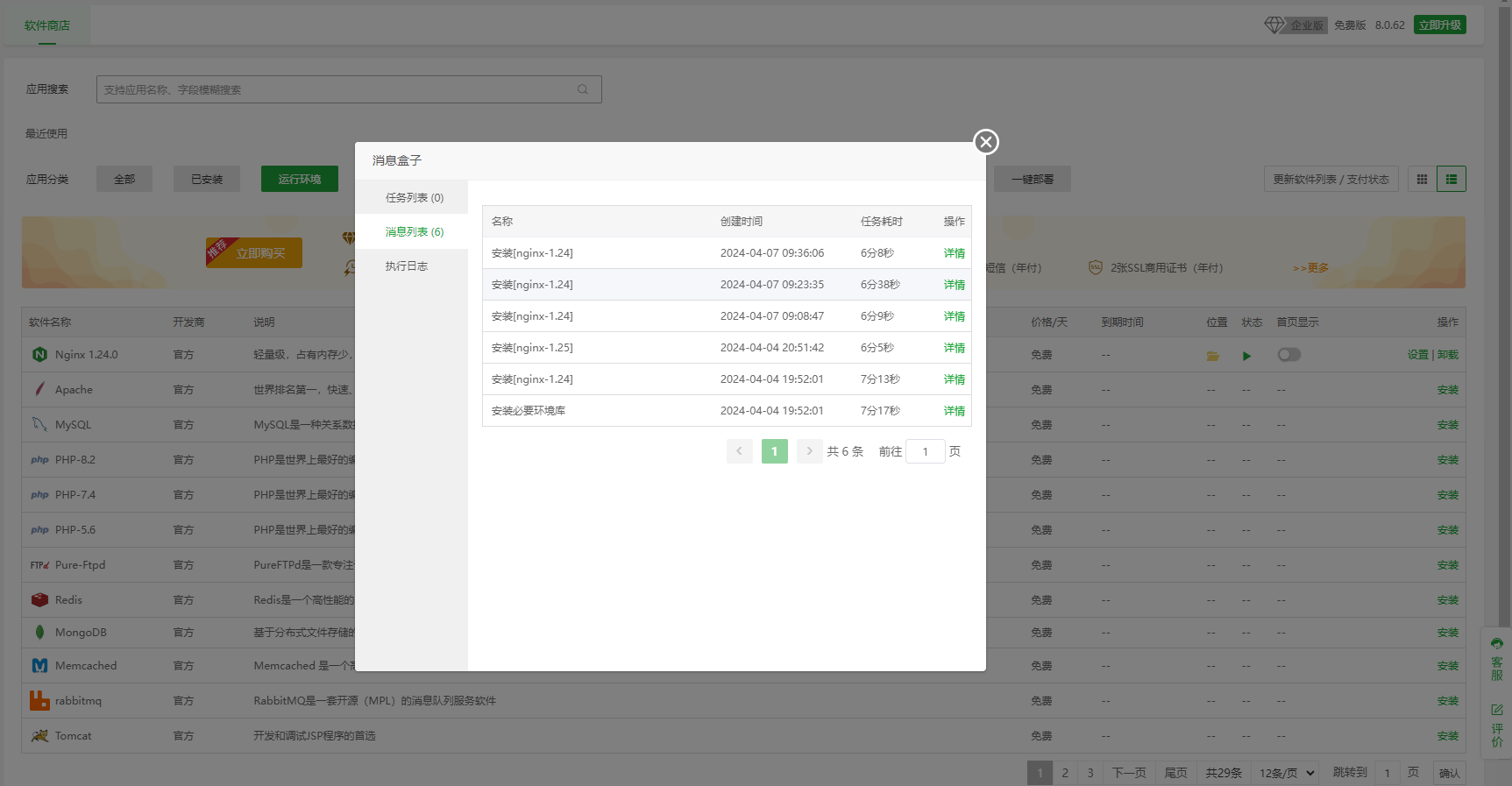Click the Apache feather icon
The height and width of the screenshot is (786, 1512).
(x=39, y=389)
